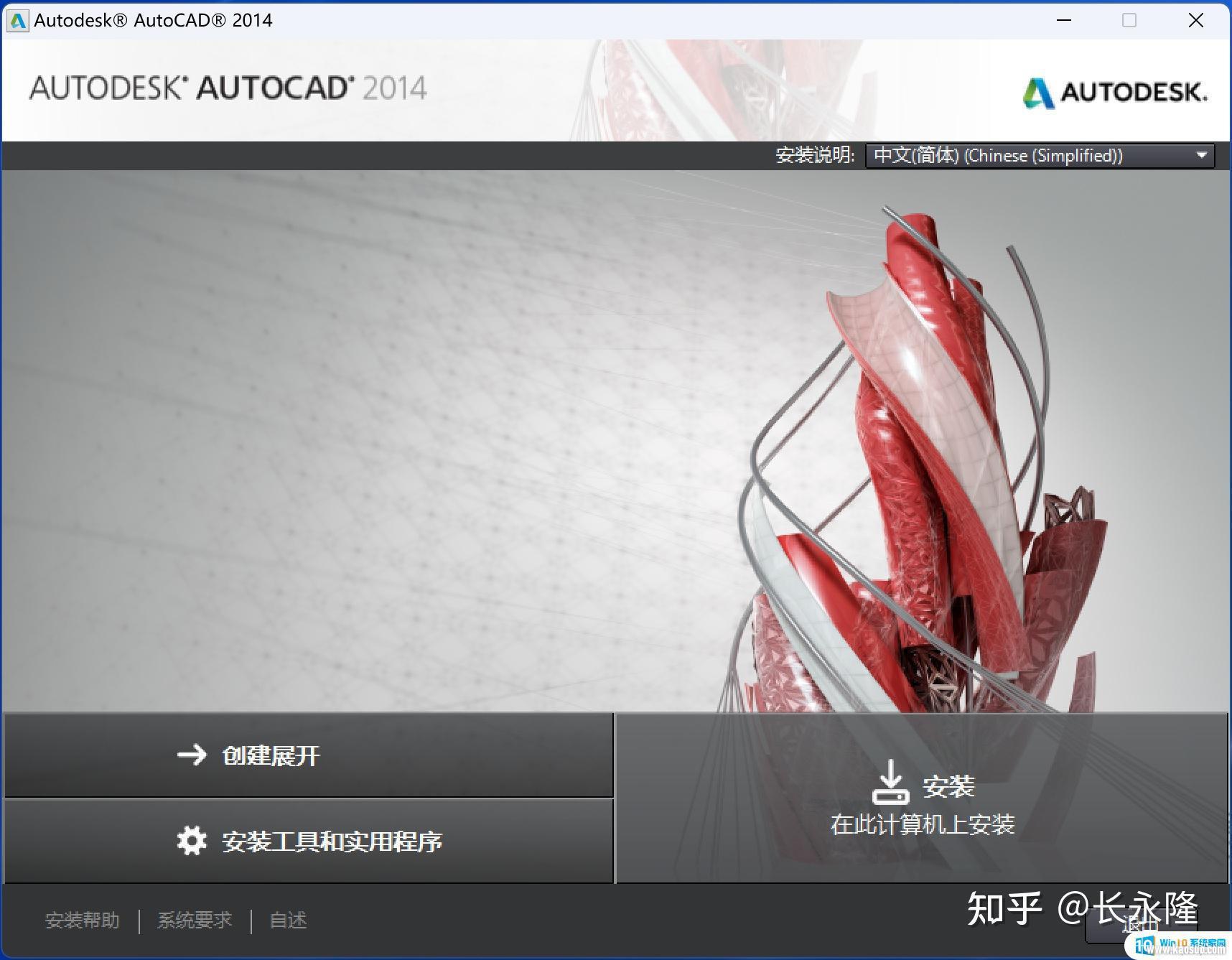This screenshot has width=1232, height=960.
Task: Click the Autodesk logo in the header
Action: point(1115,92)
